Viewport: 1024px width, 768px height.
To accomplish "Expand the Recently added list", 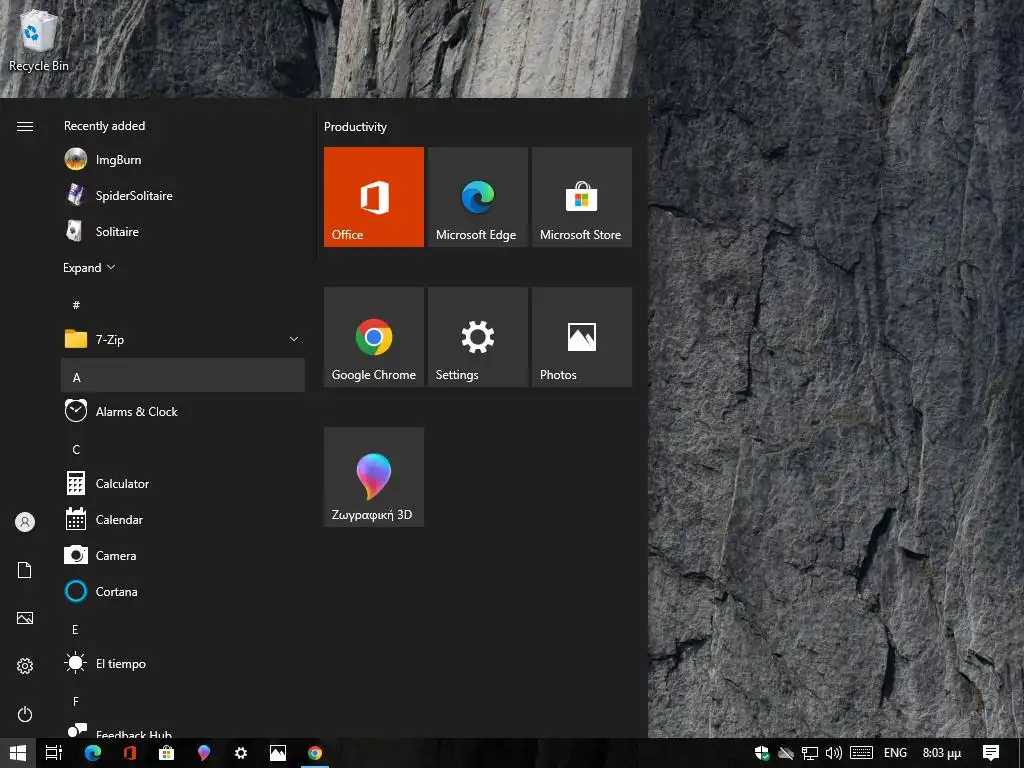I will click(89, 268).
